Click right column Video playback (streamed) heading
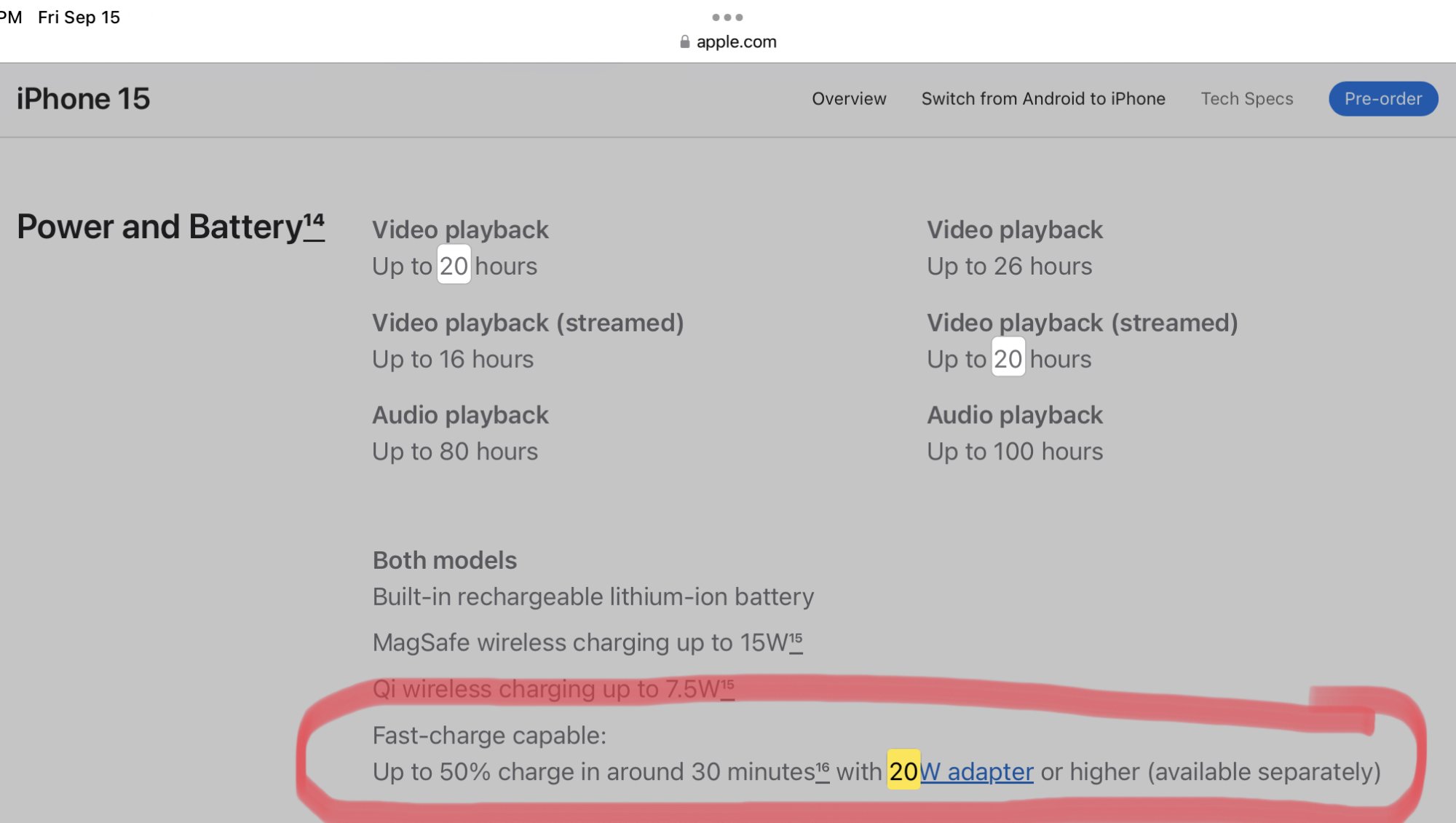 click(1083, 323)
